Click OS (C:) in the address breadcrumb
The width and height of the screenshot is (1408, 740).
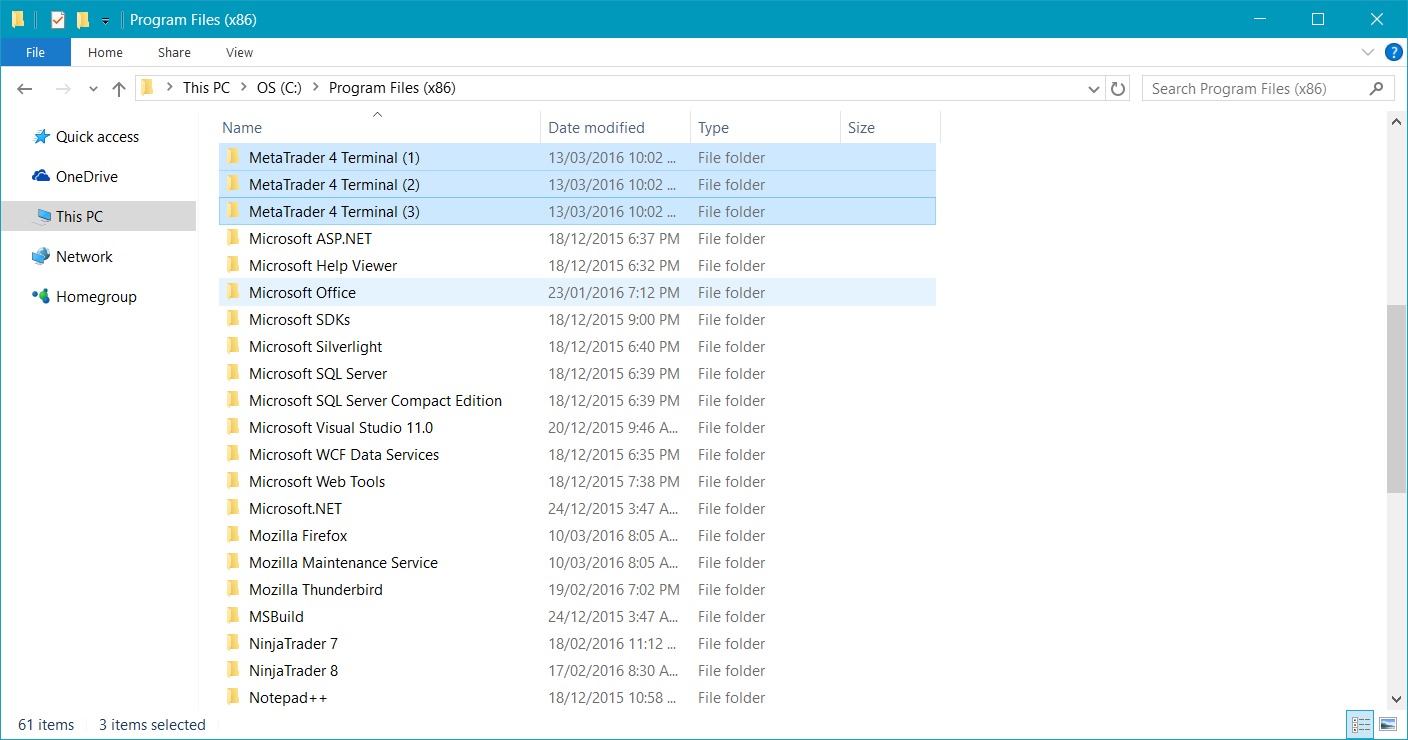[x=279, y=88]
